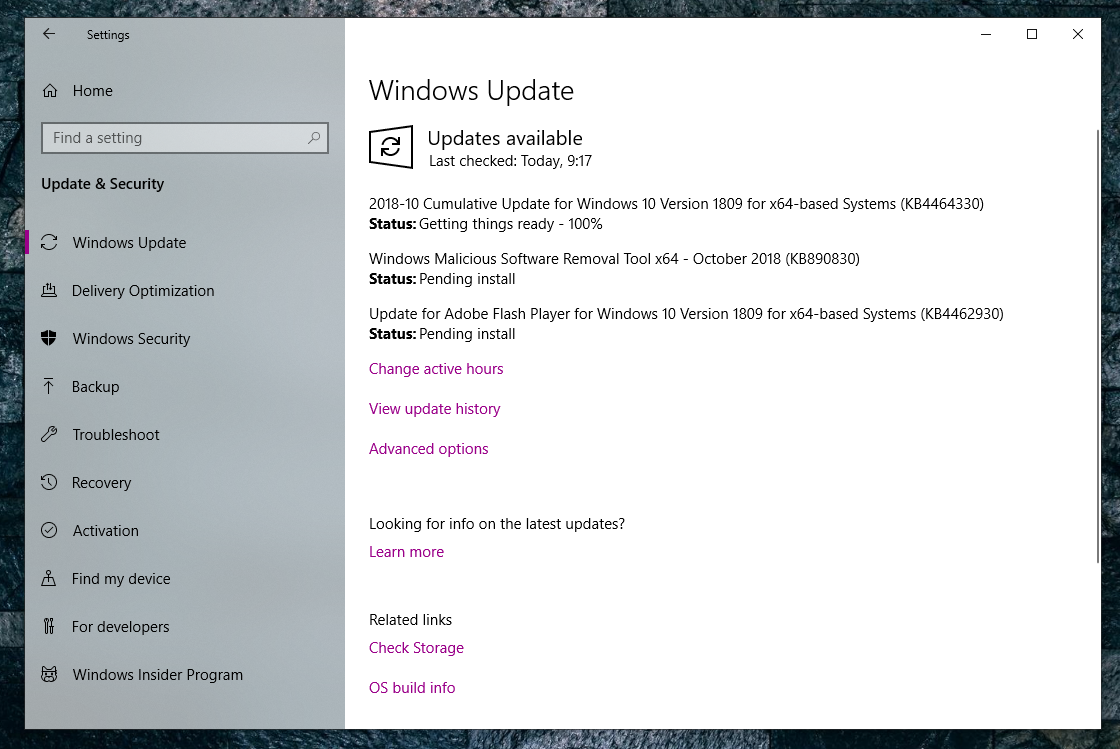1120x749 pixels.
Task: Click the 'Windows Update' page title
Action: point(471,91)
